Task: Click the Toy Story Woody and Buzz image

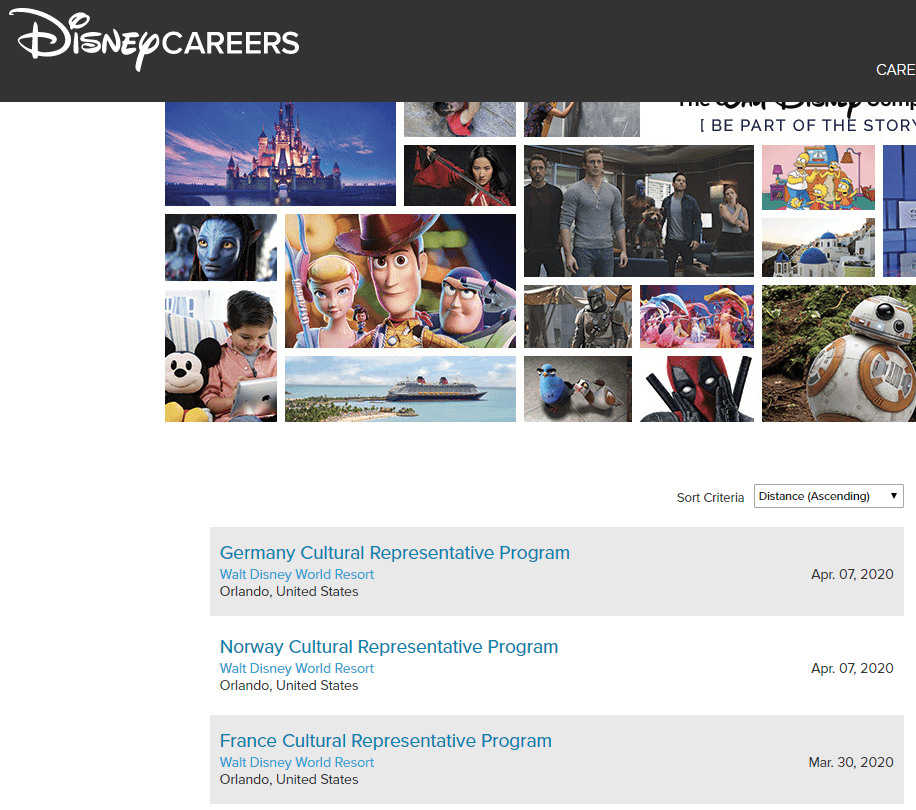Action: (400, 281)
